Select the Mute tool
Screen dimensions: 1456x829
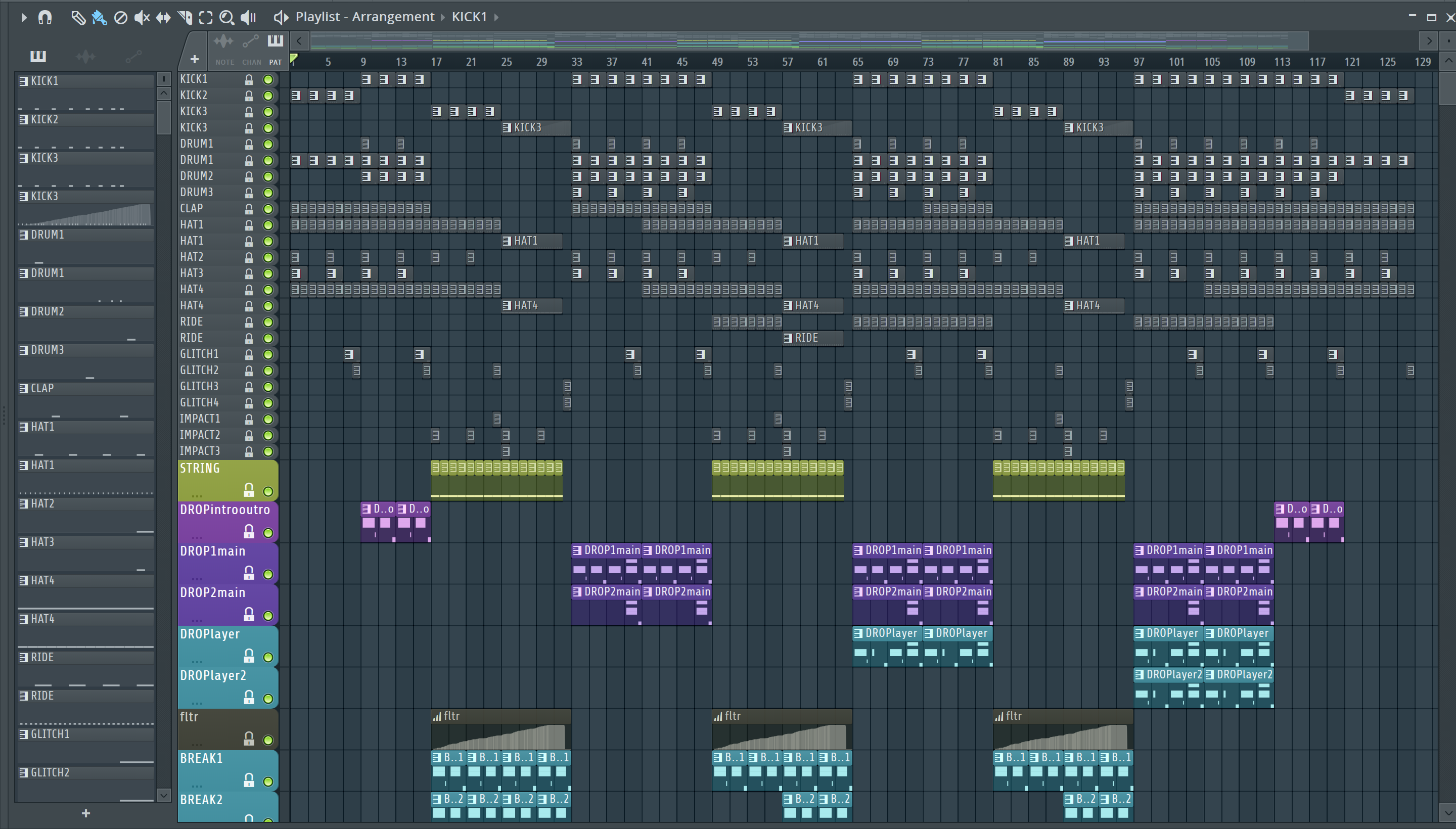click(x=142, y=18)
